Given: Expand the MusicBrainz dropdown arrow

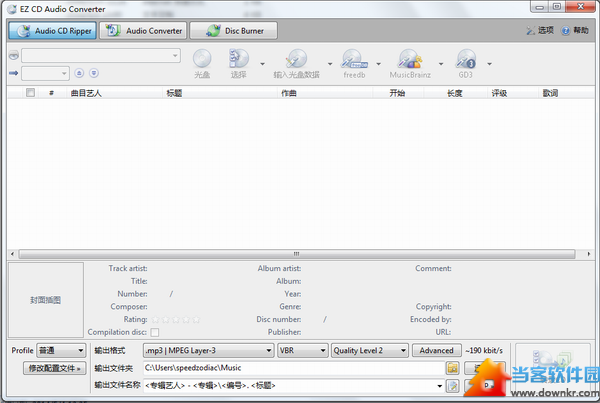Looking at the screenshot, I should point(441,64).
